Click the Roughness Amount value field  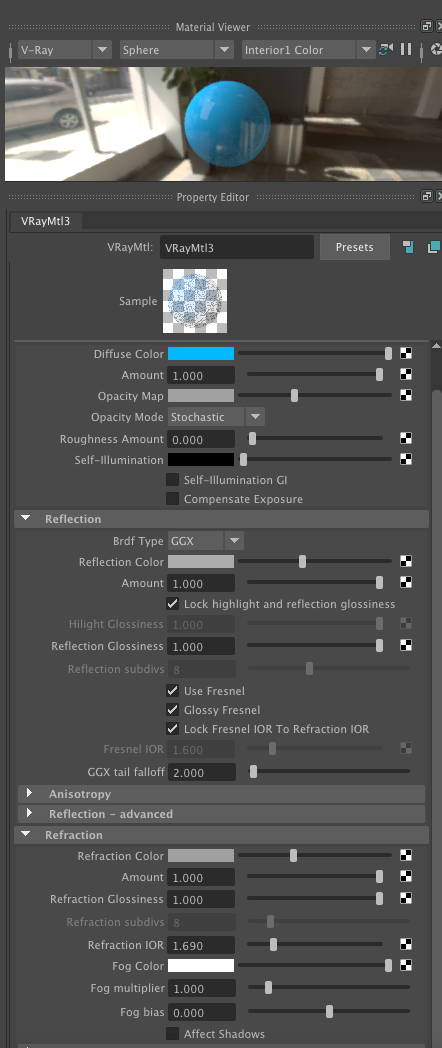click(201, 439)
